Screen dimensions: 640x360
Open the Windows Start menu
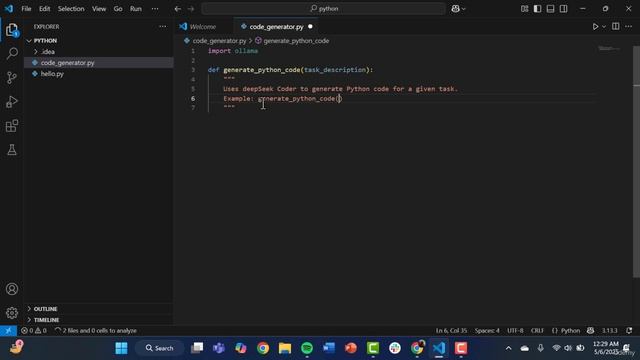click(121, 348)
